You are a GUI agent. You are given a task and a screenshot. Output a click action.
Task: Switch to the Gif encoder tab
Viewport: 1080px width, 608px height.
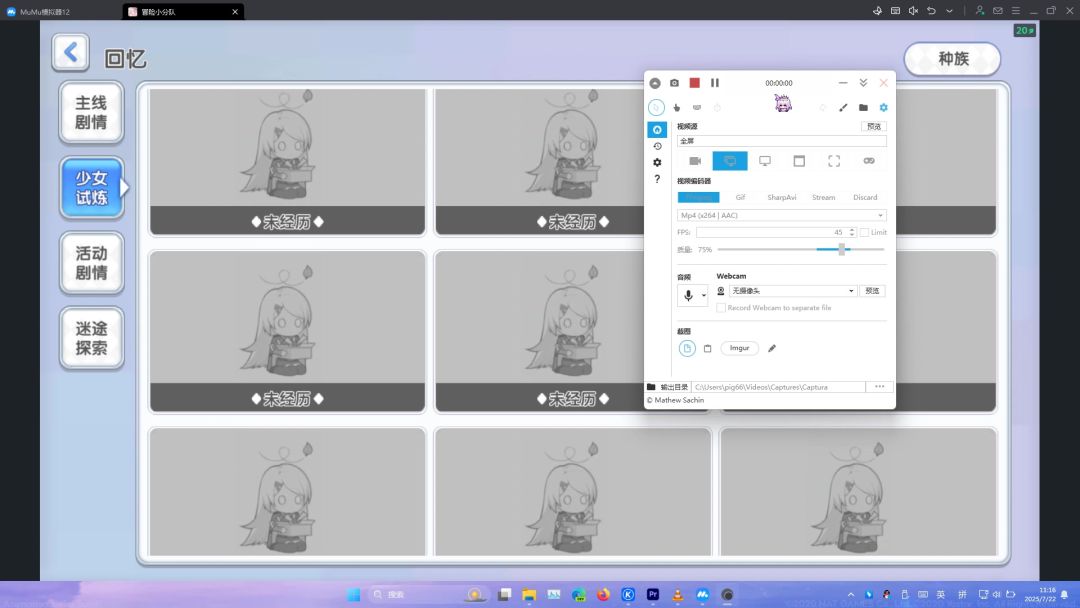(x=740, y=197)
